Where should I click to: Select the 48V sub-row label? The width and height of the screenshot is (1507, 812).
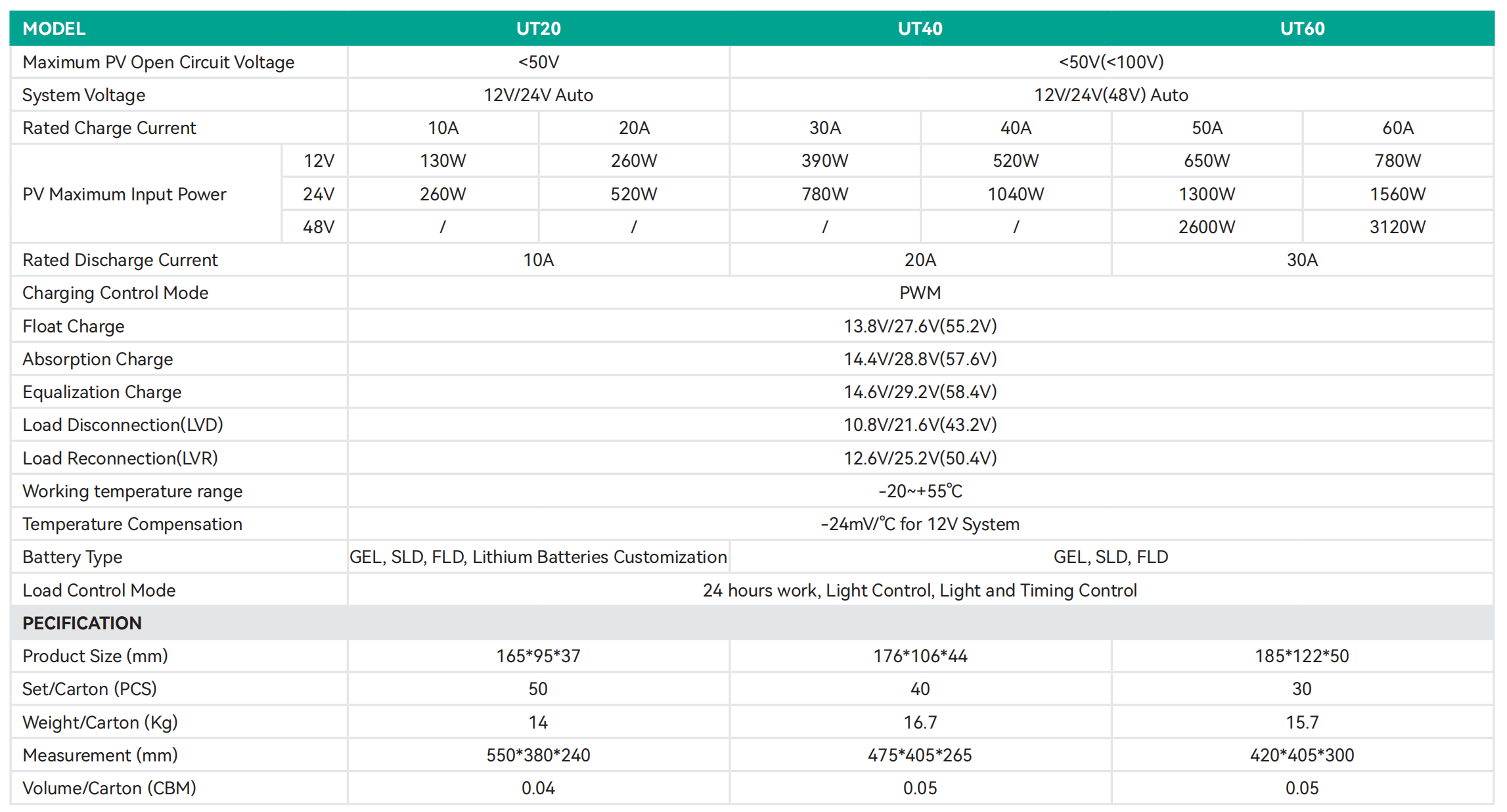[x=318, y=227]
